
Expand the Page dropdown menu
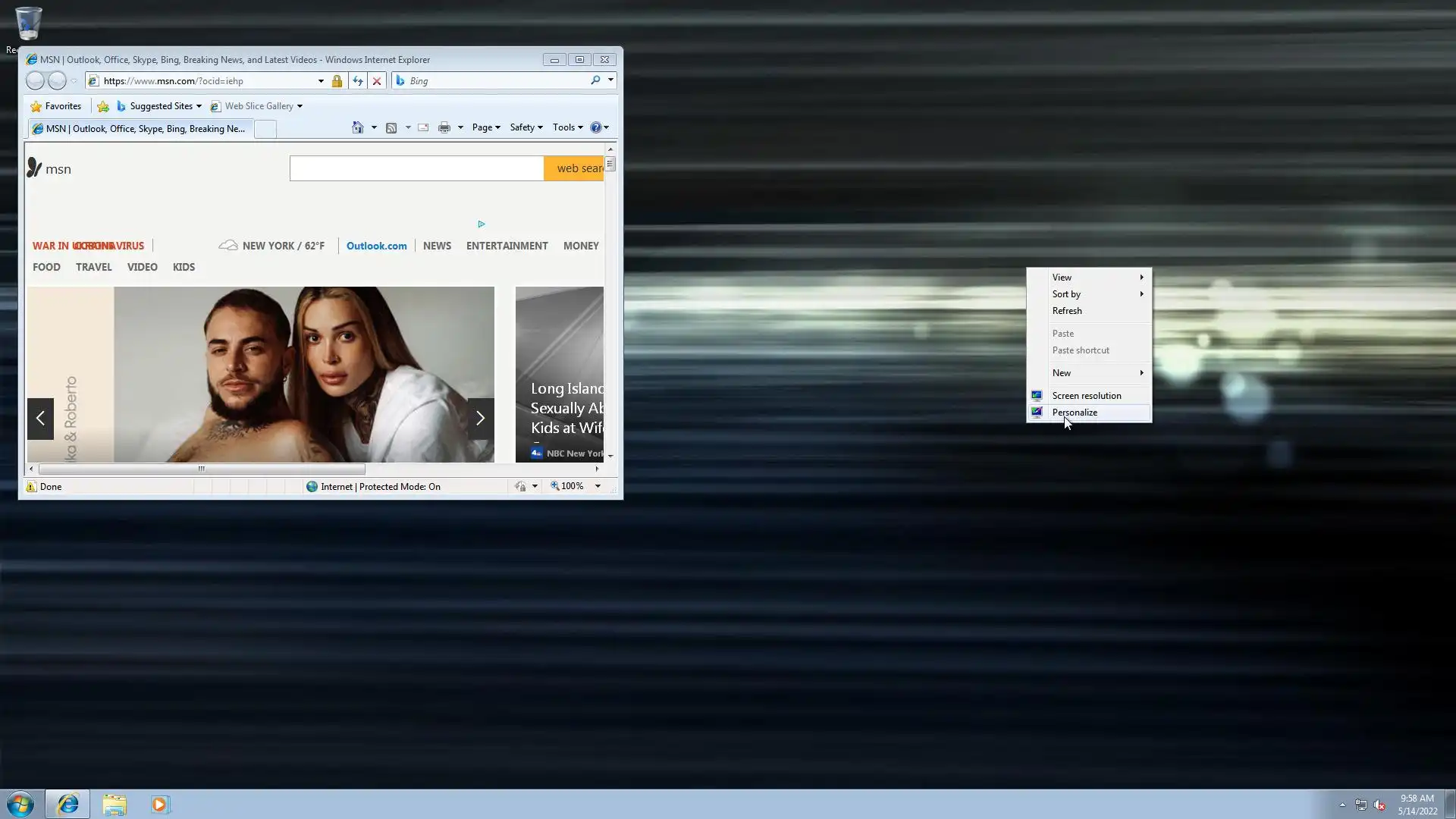486,127
